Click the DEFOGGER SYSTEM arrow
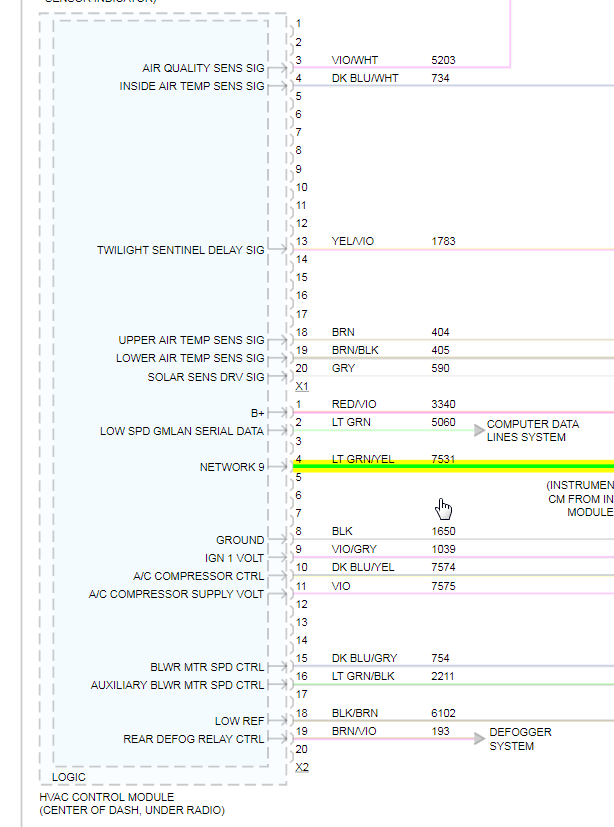The width and height of the screenshot is (614, 827). (479, 738)
